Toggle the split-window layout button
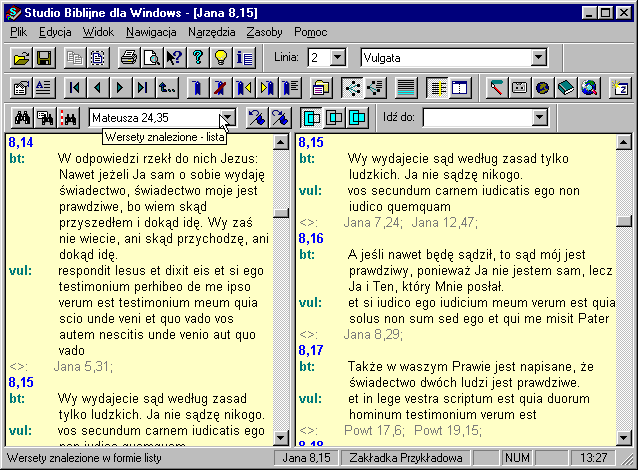638x470 pixels. point(460,87)
